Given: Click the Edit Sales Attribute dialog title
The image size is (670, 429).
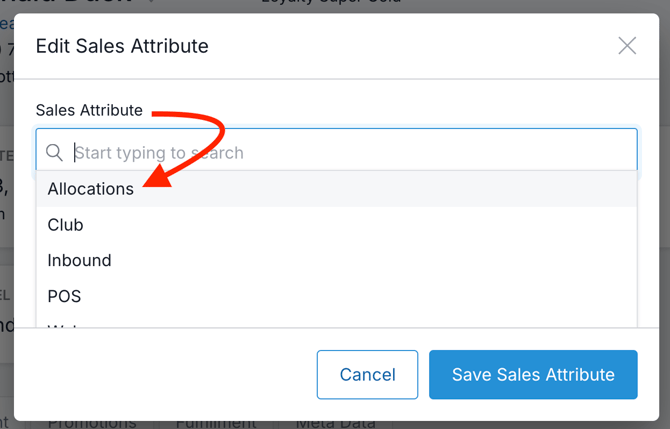Looking at the screenshot, I should [x=122, y=45].
